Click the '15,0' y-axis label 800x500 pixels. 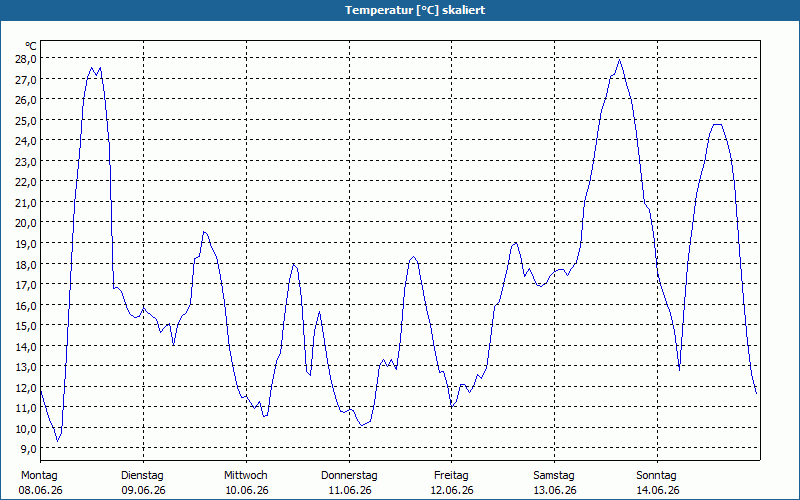pyautogui.click(x=26, y=326)
